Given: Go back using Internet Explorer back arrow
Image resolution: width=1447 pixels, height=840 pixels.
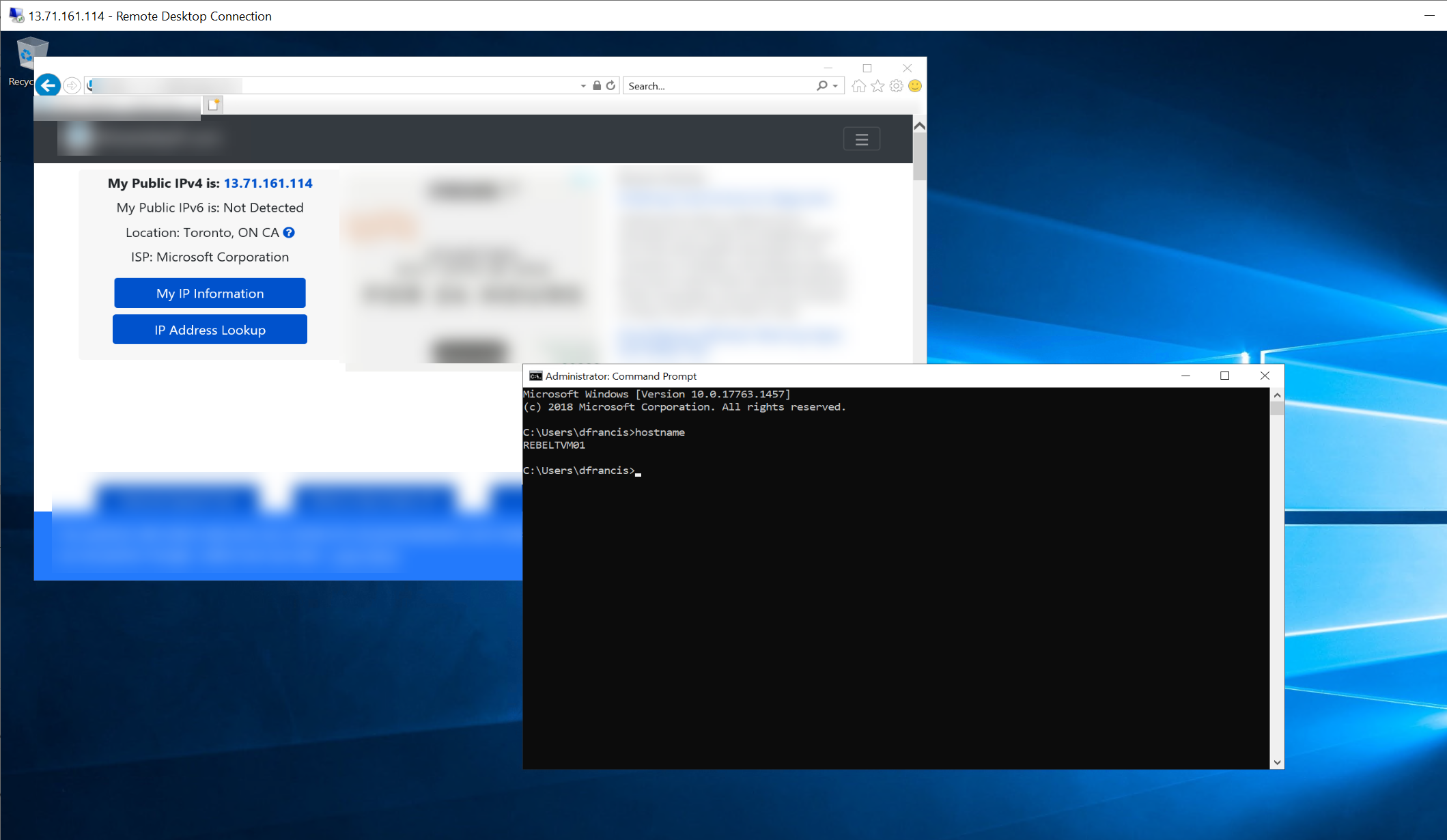Looking at the screenshot, I should click(48, 85).
